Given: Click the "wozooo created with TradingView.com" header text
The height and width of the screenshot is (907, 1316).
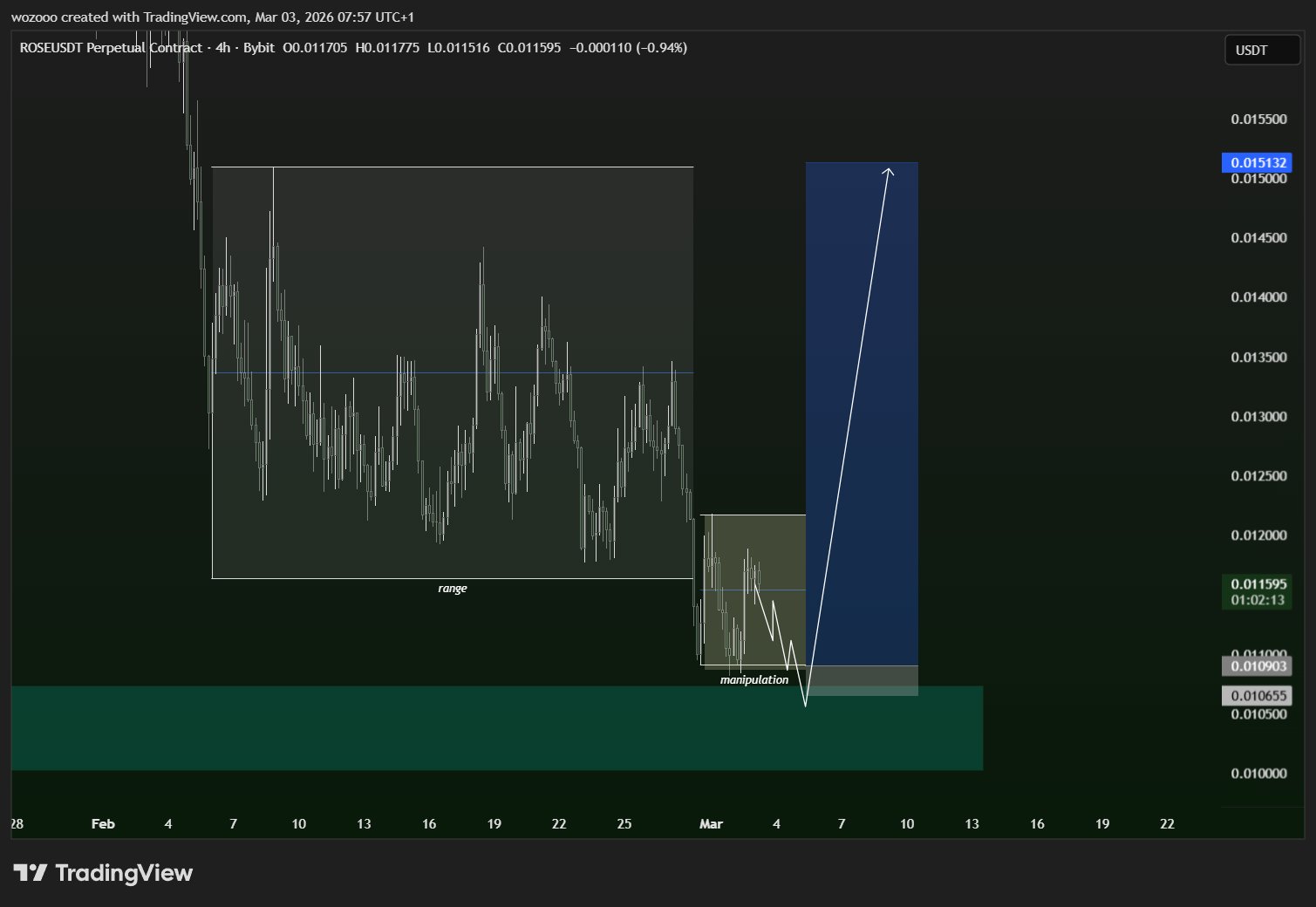Looking at the screenshot, I should (x=129, y=17).
